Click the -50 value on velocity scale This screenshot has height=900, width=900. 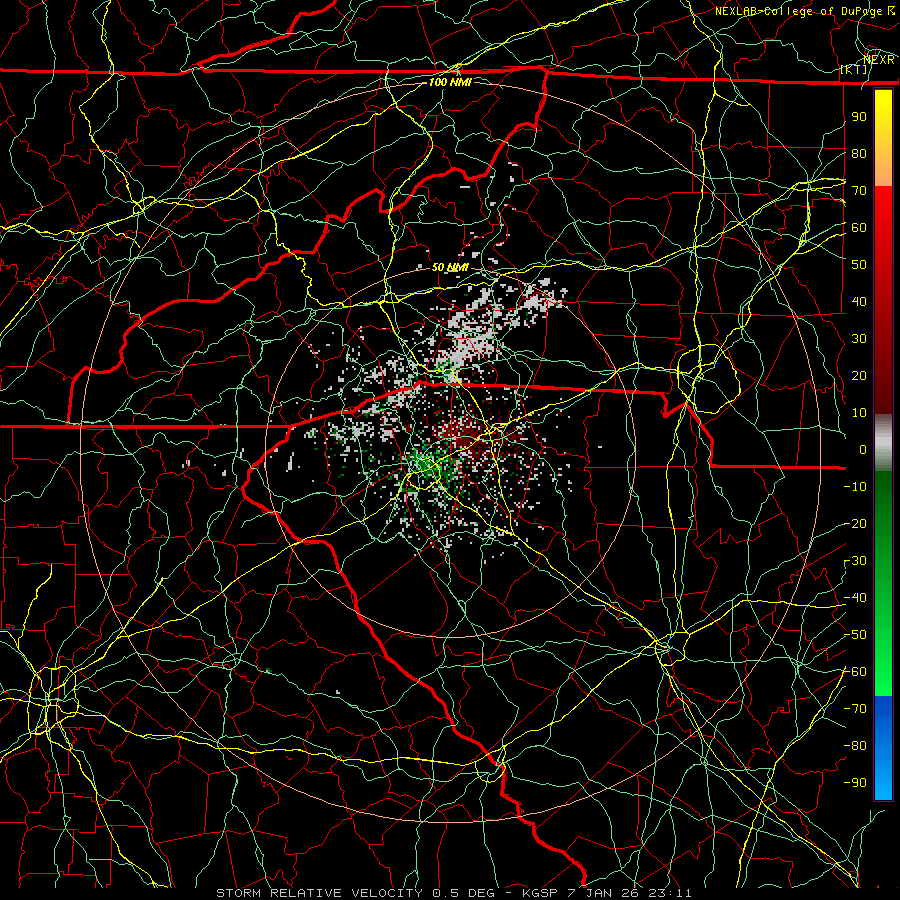pos(855,635)
